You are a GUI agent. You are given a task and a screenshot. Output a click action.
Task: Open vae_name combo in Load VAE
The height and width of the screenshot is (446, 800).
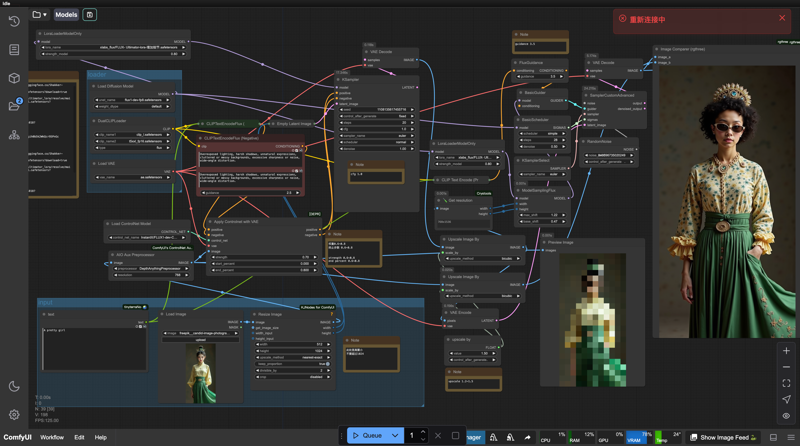coord(132,177)
